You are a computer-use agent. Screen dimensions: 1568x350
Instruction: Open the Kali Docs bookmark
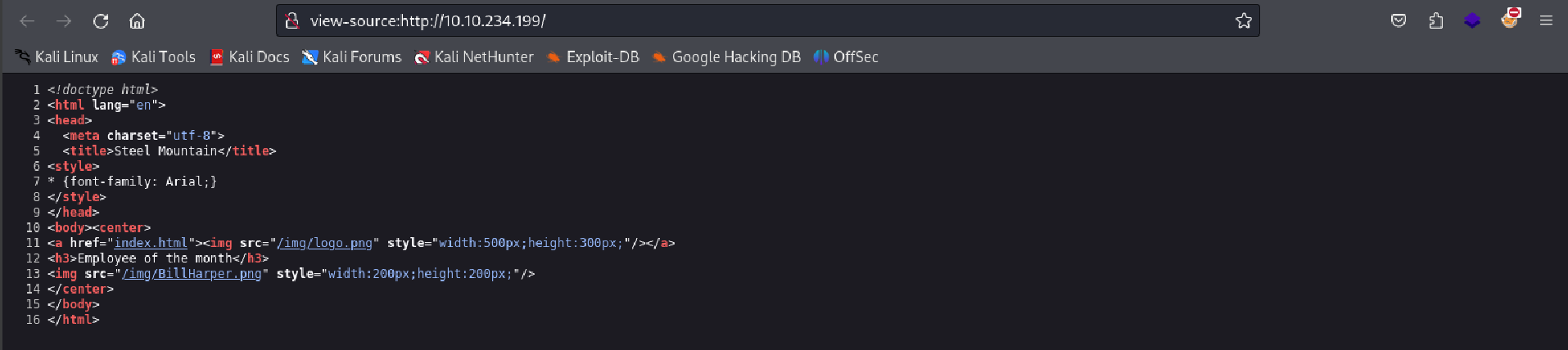[x=250, y=57]
